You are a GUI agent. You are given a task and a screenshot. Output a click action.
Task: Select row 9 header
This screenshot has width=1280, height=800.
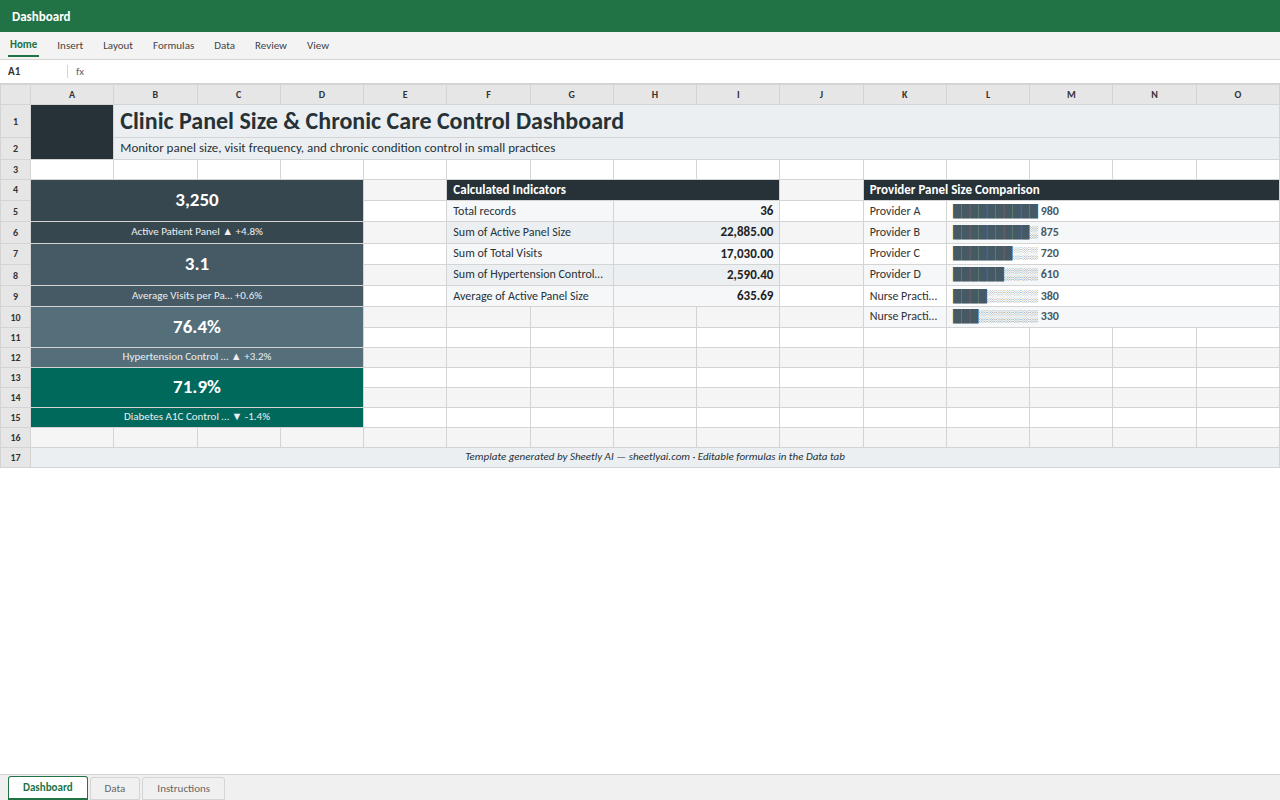[15, 296]
